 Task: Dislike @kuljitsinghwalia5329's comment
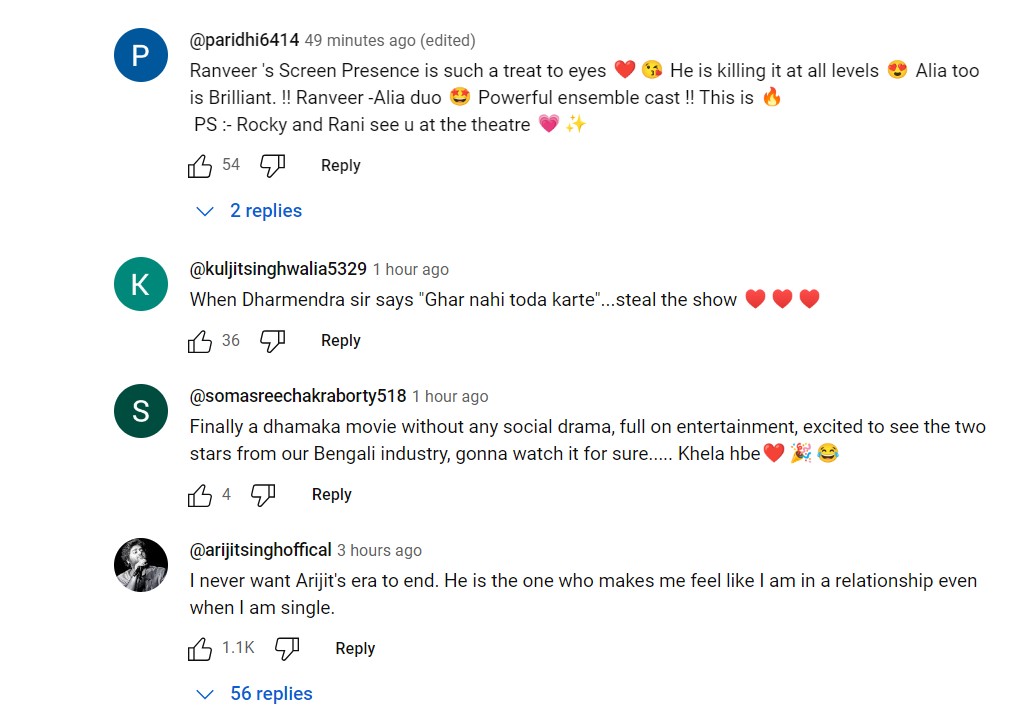tap(272, 341)
